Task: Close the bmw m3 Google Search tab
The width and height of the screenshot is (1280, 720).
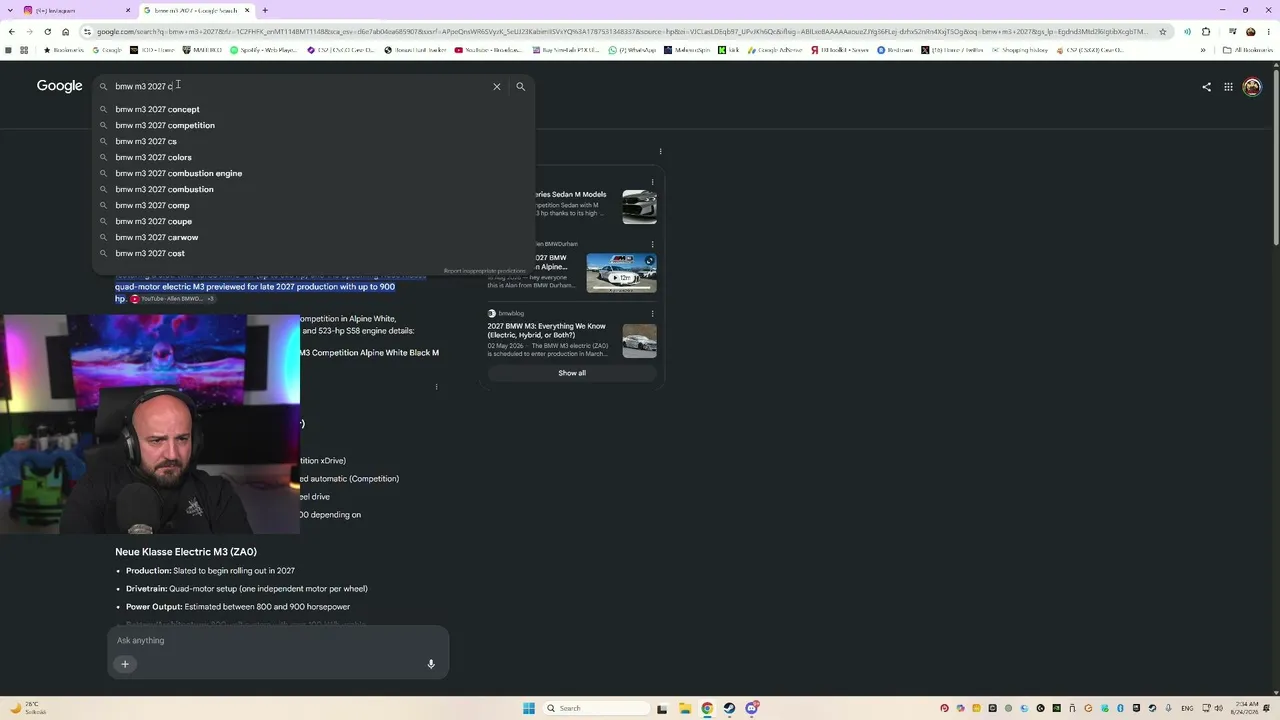Action: (x=247, y=10)
